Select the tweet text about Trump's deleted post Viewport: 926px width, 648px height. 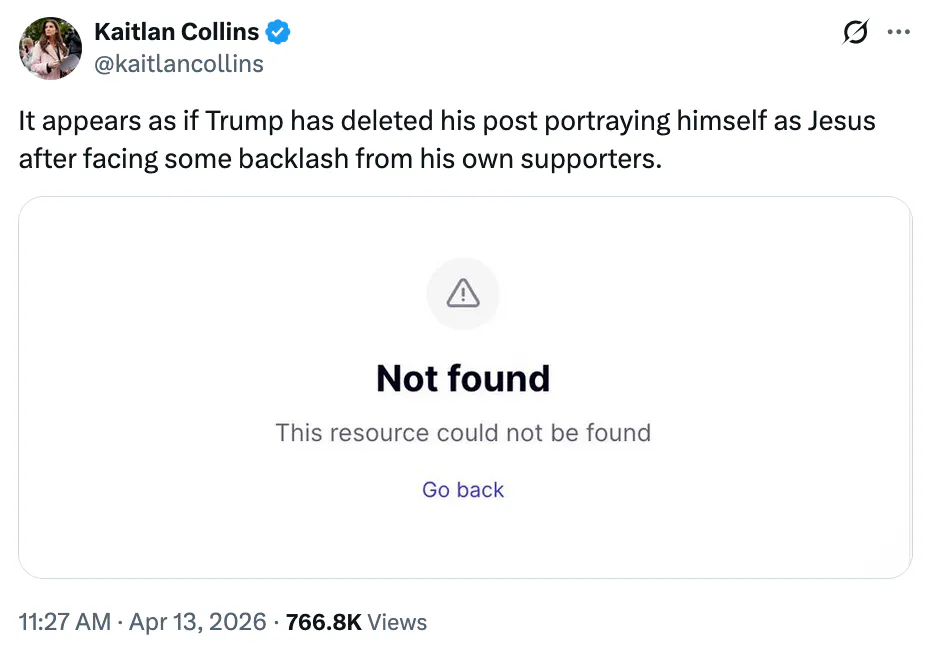tap(447, 140)
